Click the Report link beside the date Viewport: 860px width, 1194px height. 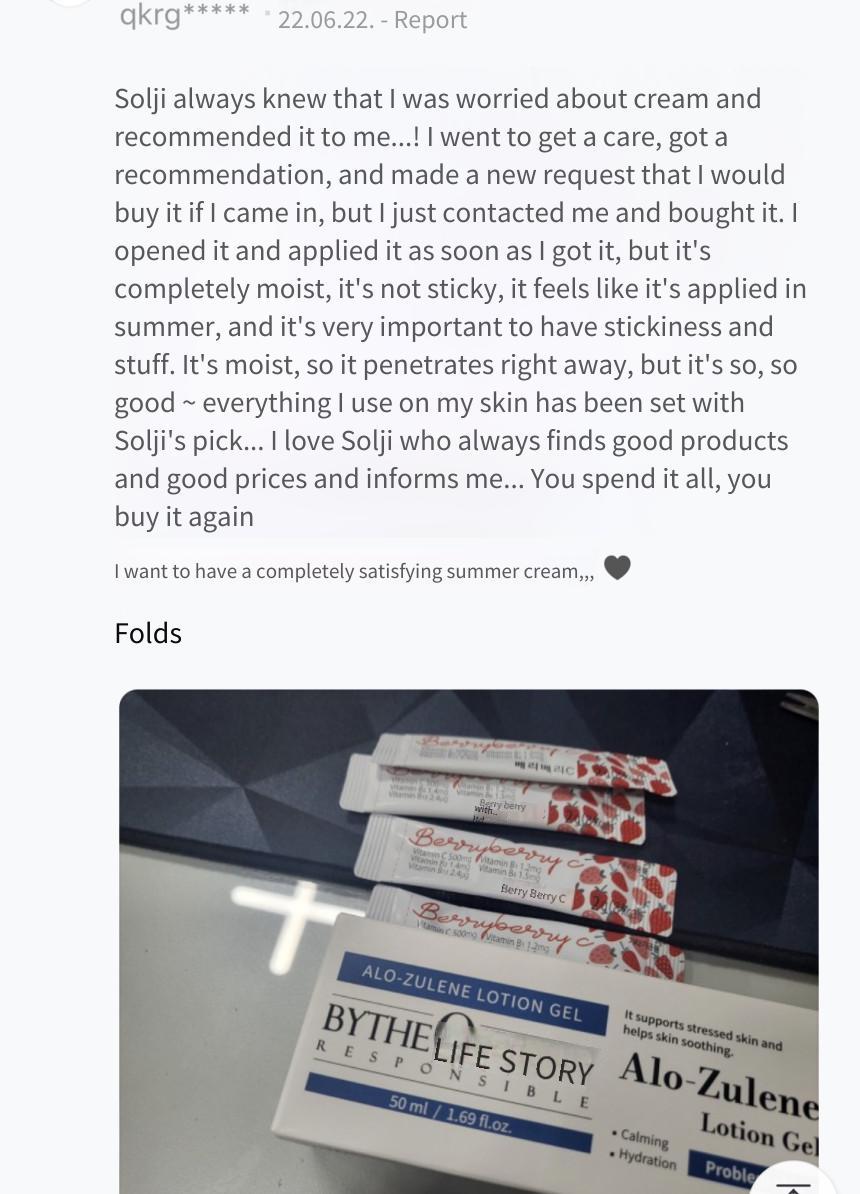click(x=430, y=20)
